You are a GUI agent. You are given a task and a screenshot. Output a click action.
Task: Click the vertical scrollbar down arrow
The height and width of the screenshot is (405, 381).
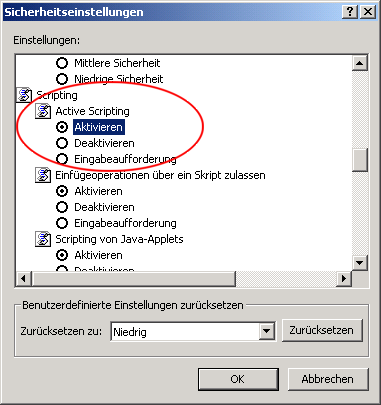360,263
